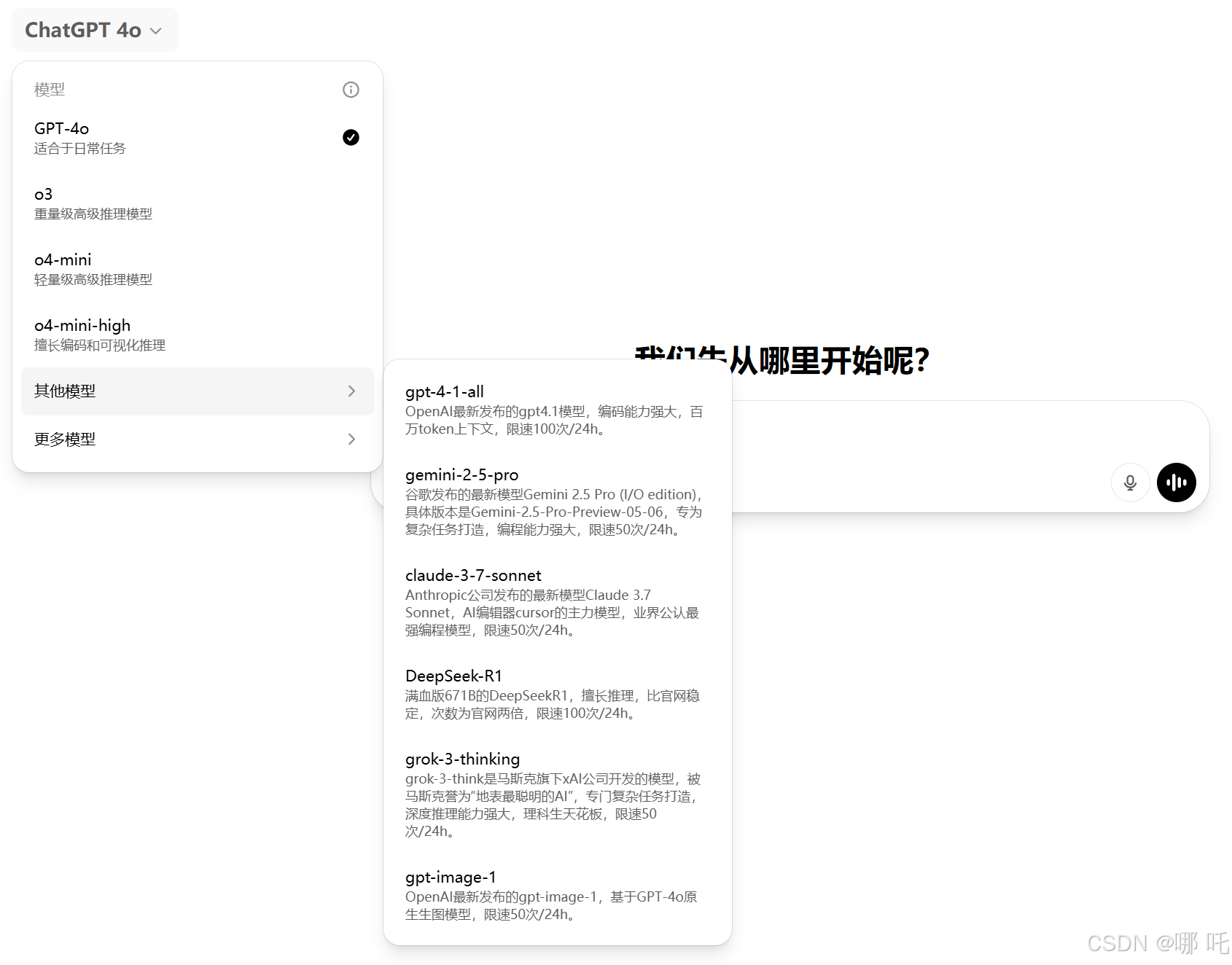This screenshot has height=965, width=1232.
Task: Select grok-3-thinking model
Action: [557, 794]
